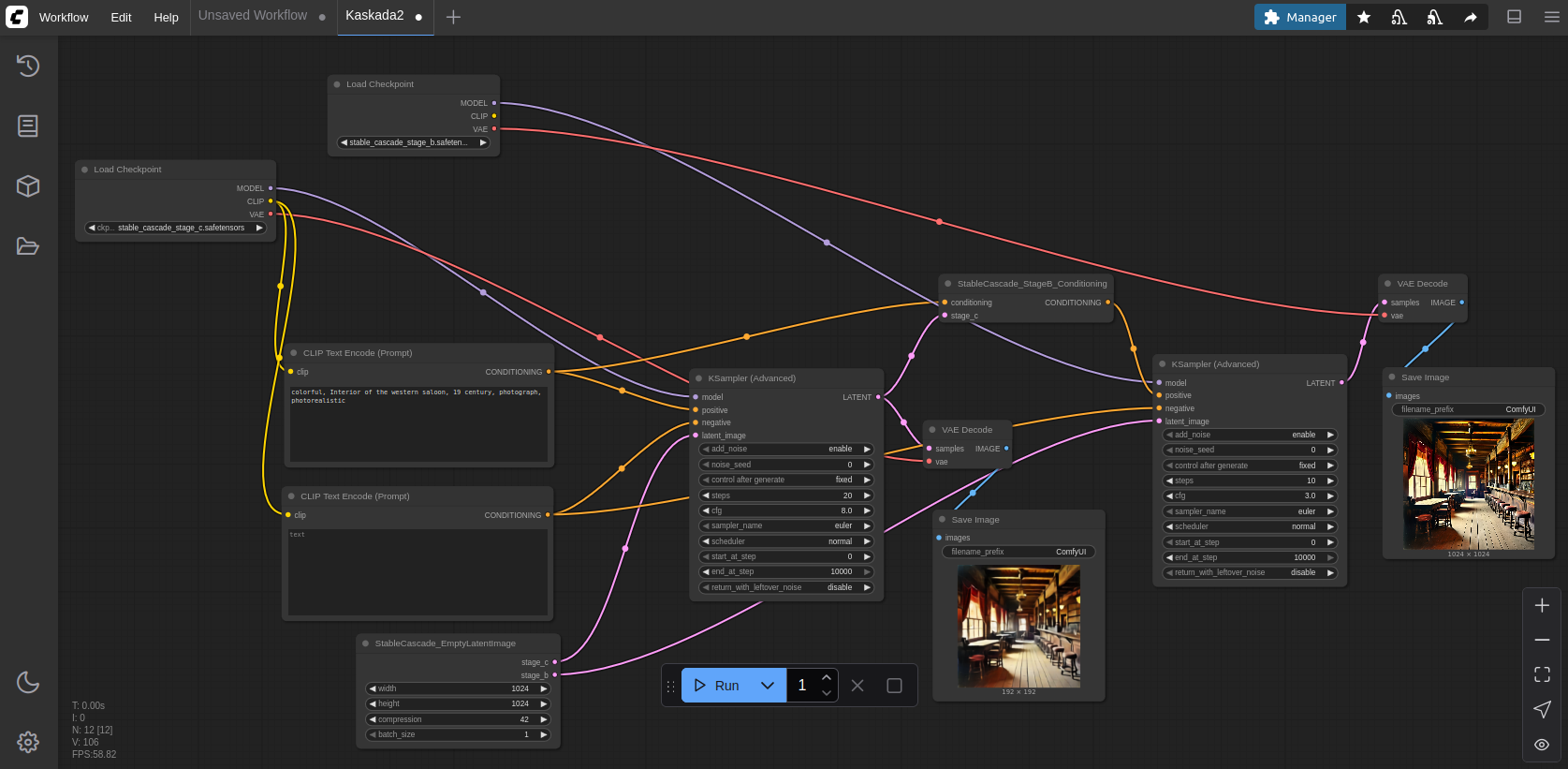Open the workflows folder sidebar icon
The image size is (1568, 769).
28,246
